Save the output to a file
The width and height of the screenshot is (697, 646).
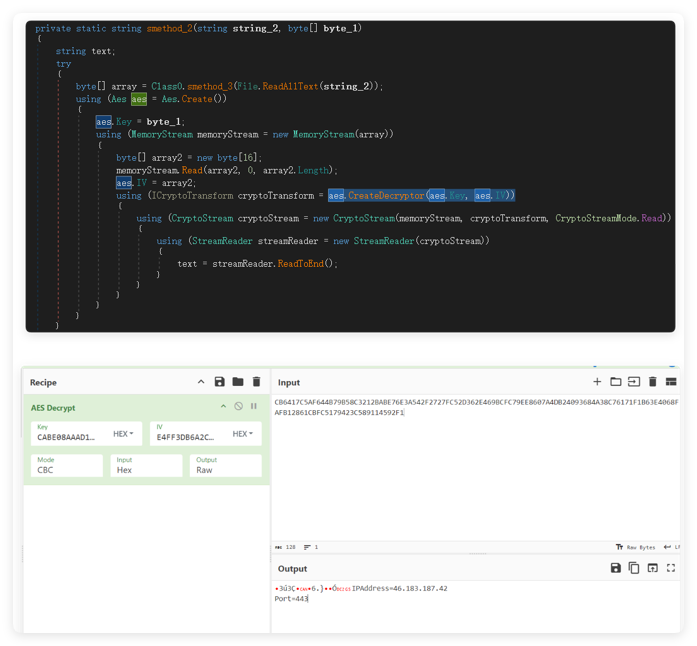pyautogui.click(x=616, y=568)
